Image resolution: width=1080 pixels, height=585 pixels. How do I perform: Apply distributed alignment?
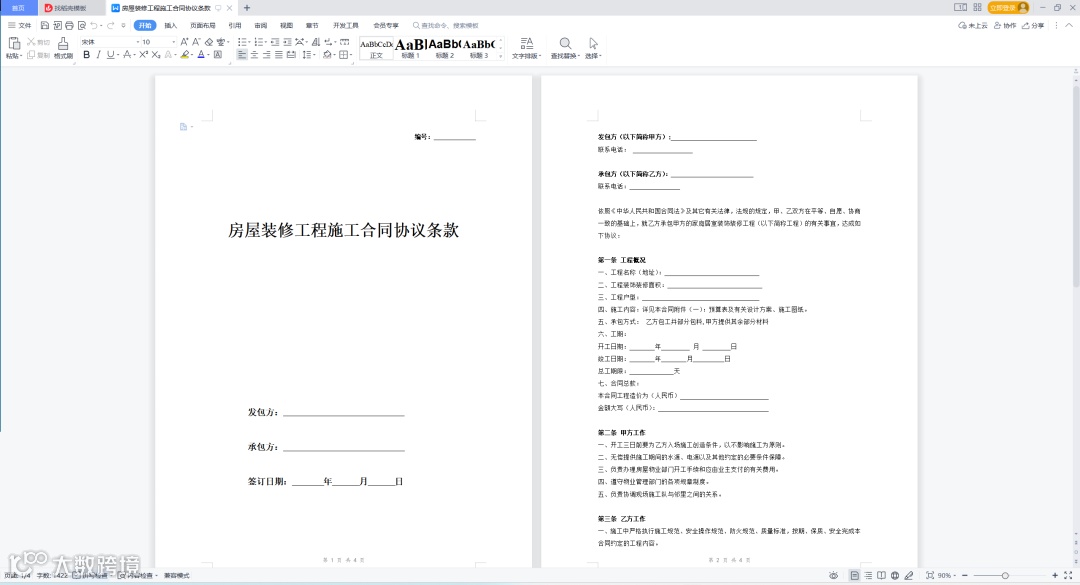291,54
